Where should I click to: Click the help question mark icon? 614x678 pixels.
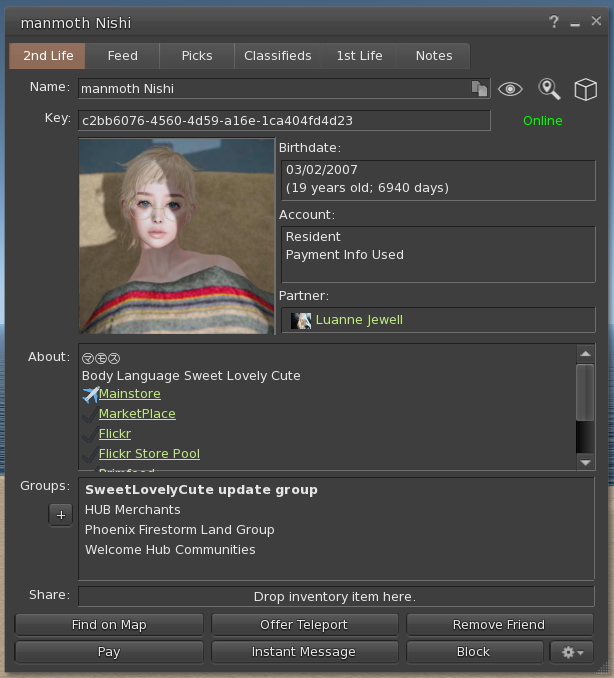pyautogui.click(x=553, y=22)
